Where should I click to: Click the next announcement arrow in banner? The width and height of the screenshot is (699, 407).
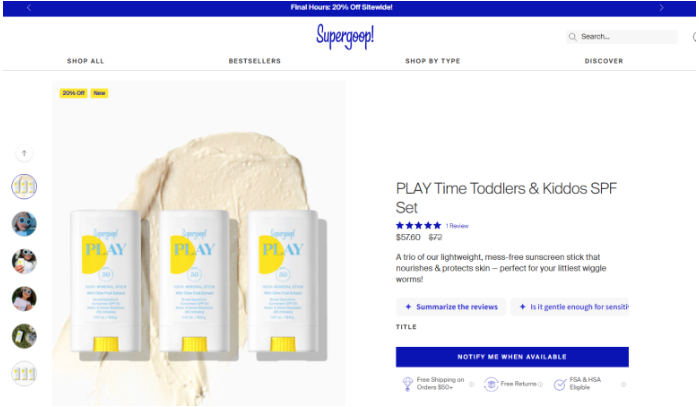[661, 8]
